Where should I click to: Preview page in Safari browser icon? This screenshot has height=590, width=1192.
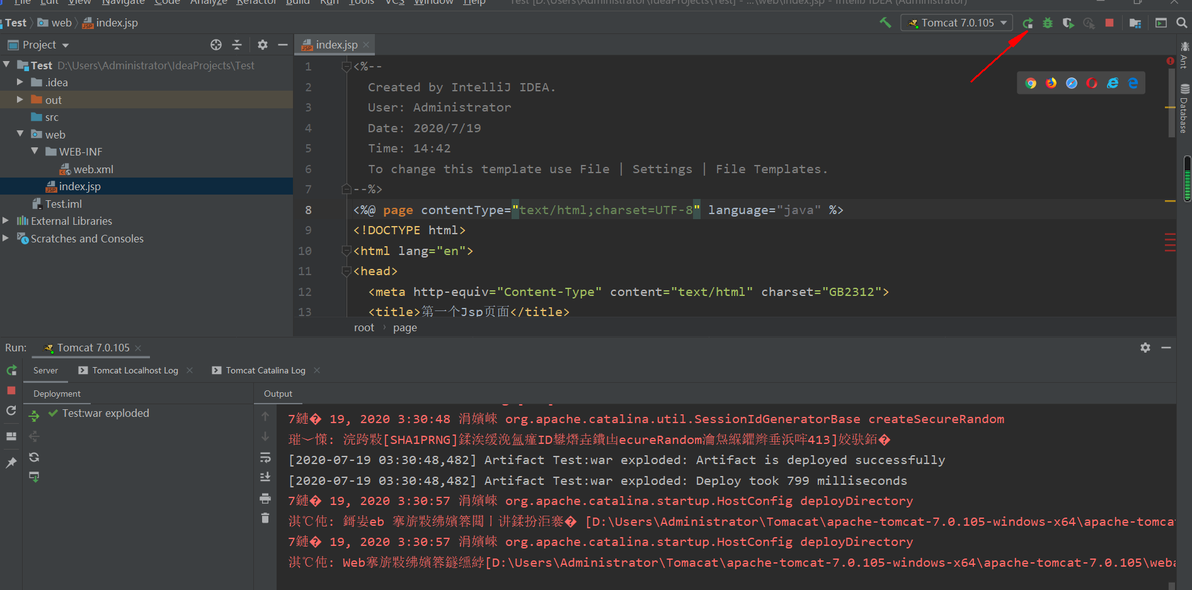click(x=1072, y=83)
